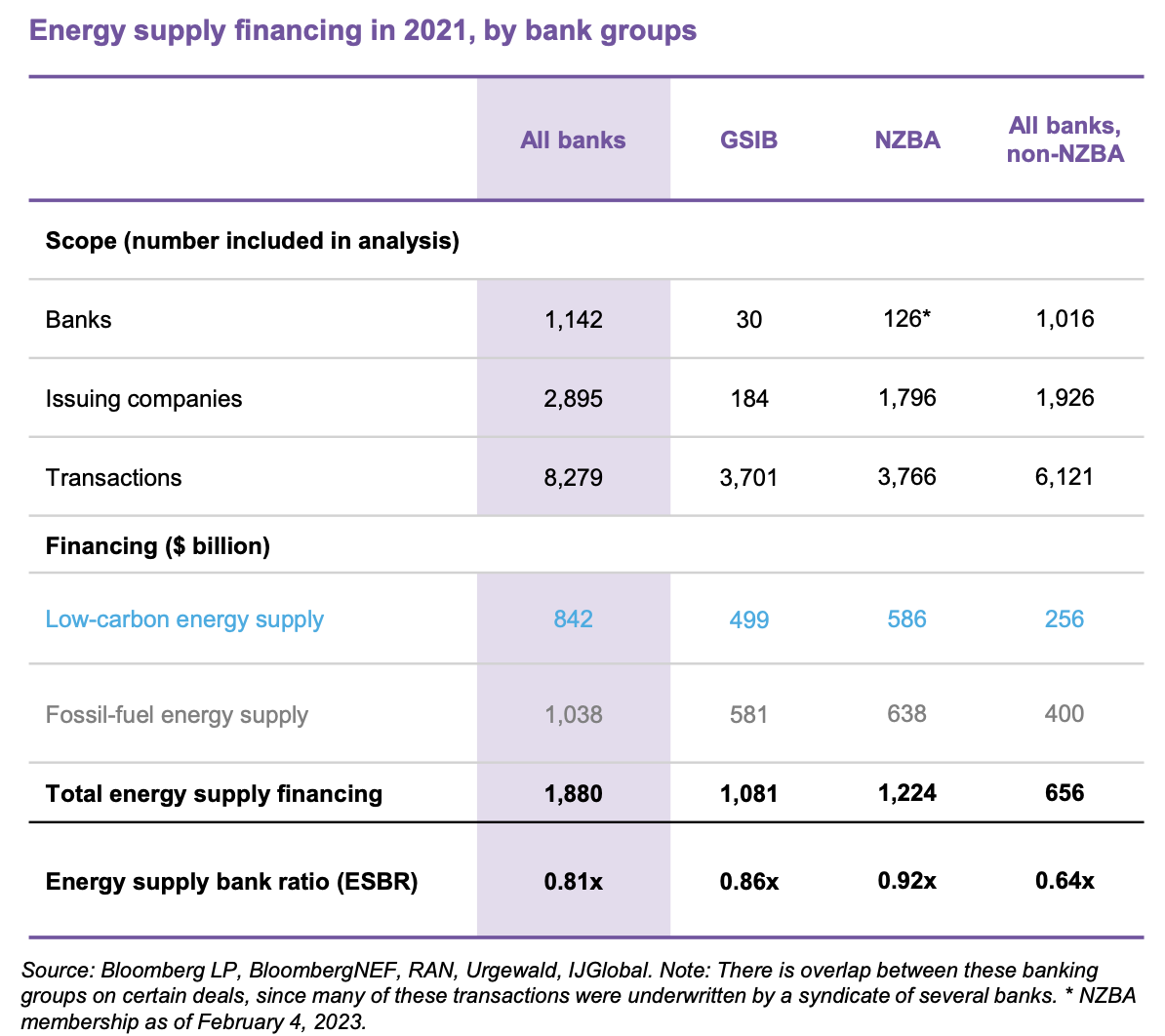Click the 'All banks, non-NZBA' column header
Viewport: 1165px width, 1036px height.
[x=1065, y=139]
